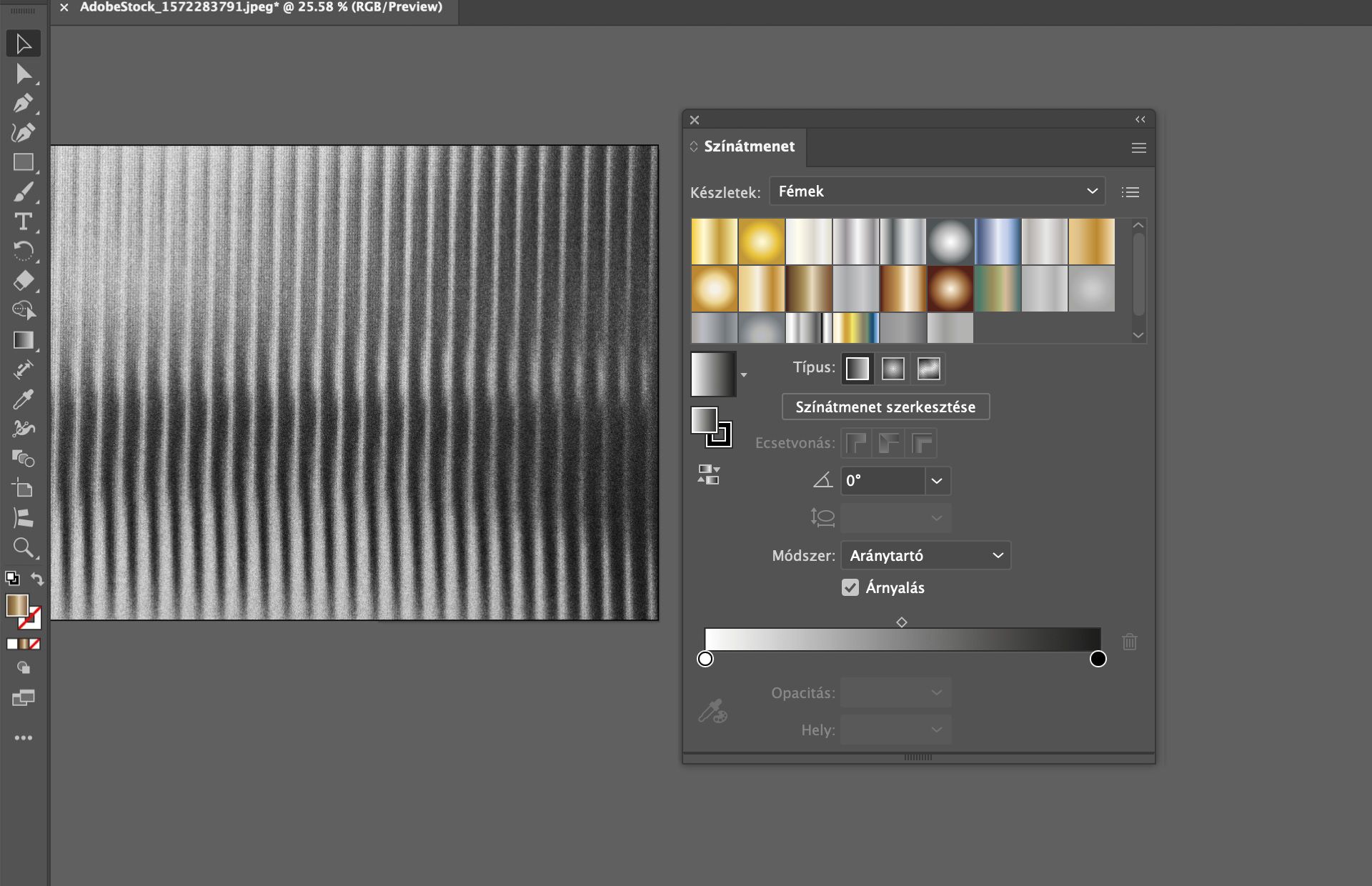Click the reverse gradient icon

click(x=708, y=474)
